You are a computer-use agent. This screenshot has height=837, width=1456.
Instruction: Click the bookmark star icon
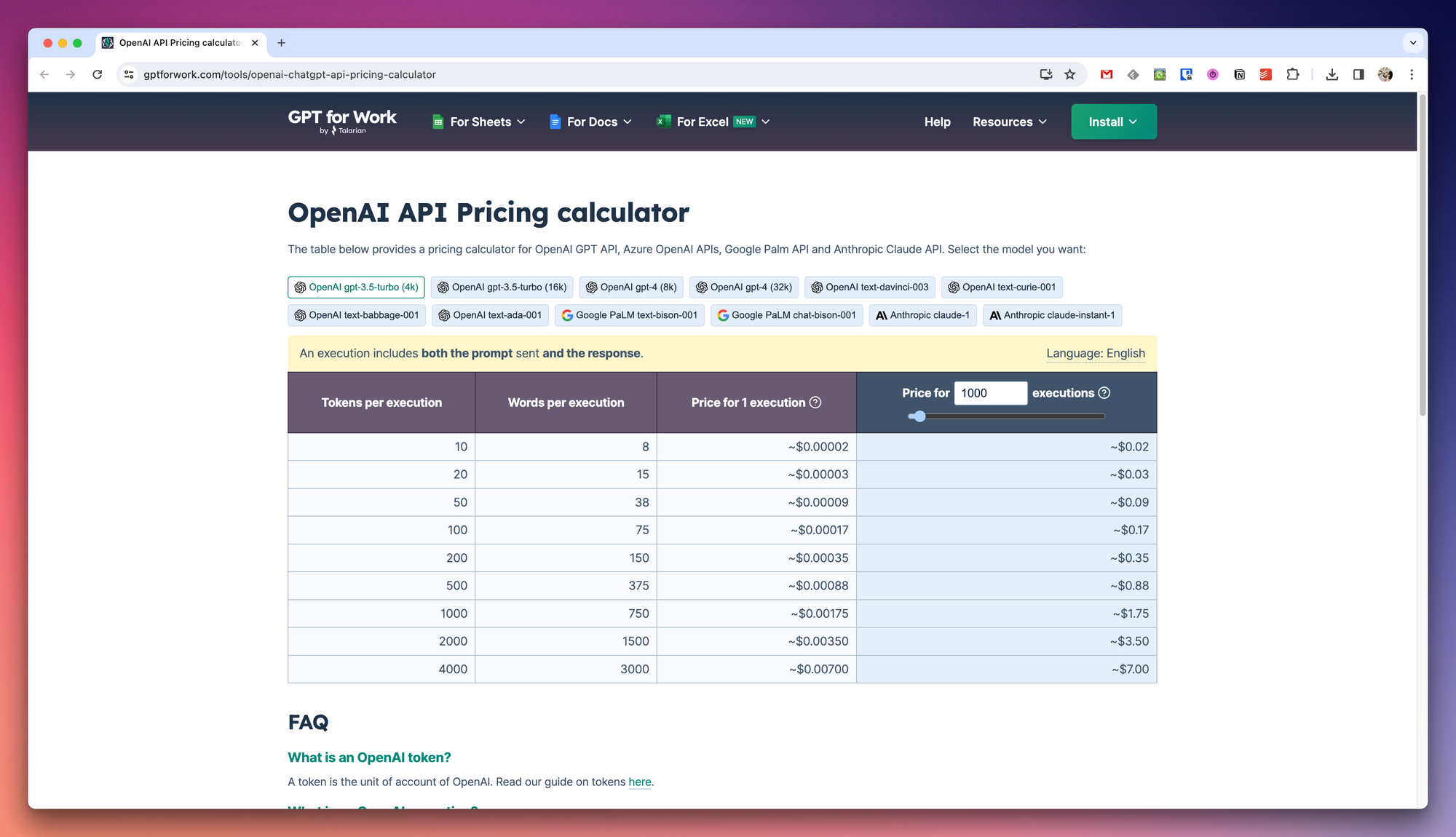pyautogui.click(x=1069, y=74)
